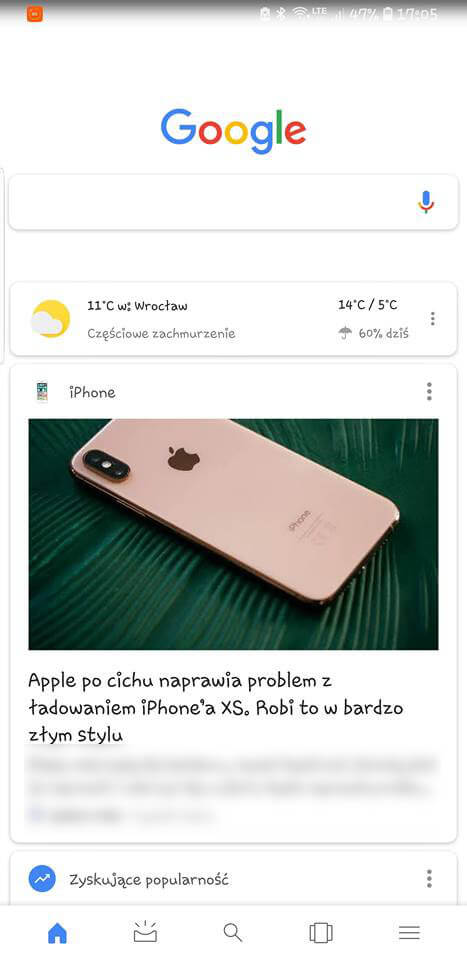The image size is (467, 960).
Task: Open article headline about Apple charging problem
Action: coord(215,708)
